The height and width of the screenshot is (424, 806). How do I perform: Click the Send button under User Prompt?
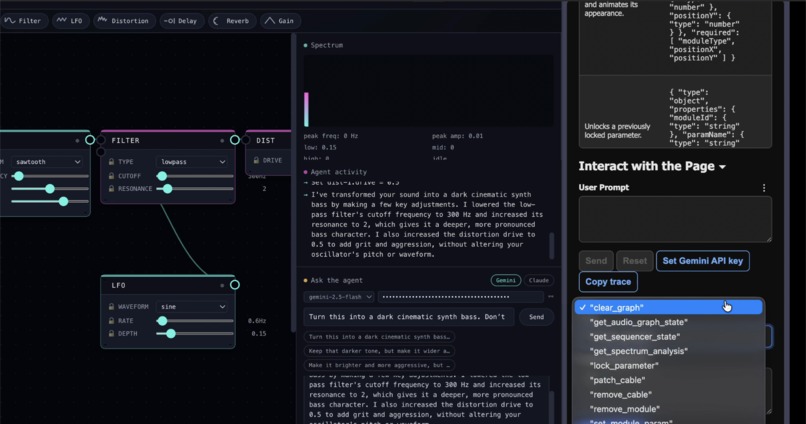tap(596, 261)
